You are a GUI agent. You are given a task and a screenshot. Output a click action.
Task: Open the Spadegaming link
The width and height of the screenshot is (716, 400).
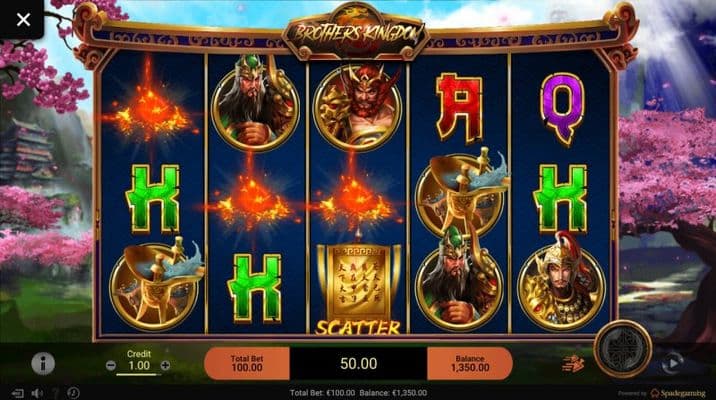pyautogui.click(x=679, y=393)
